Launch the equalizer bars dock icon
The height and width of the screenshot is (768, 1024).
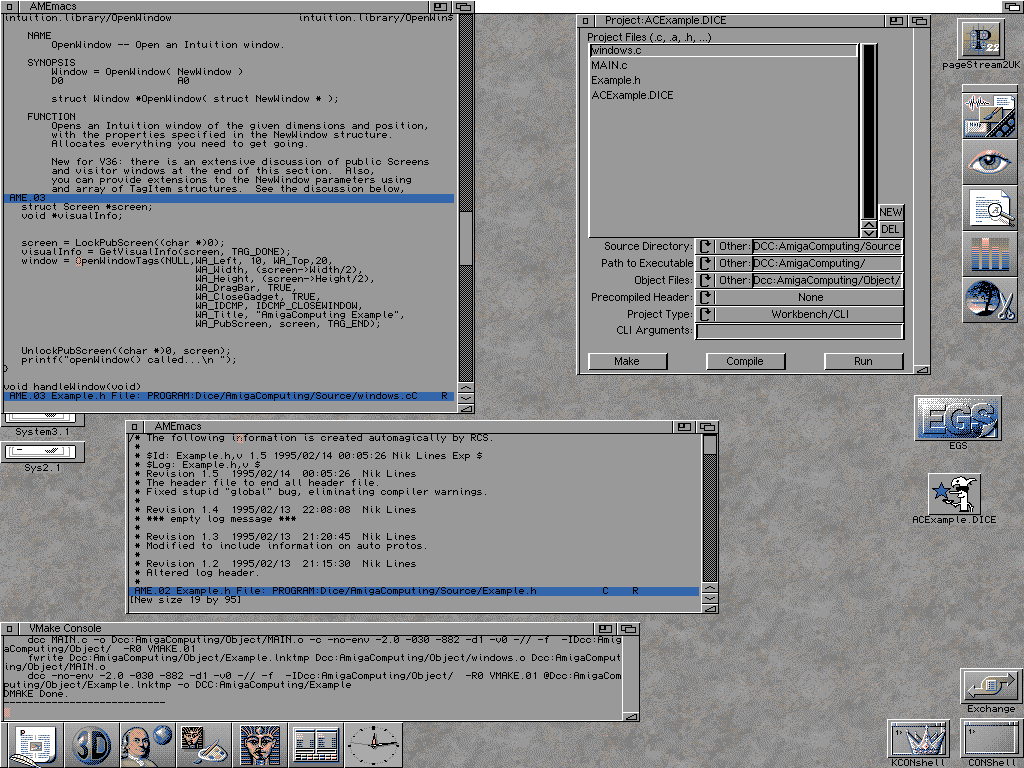[x=989, y=253]
